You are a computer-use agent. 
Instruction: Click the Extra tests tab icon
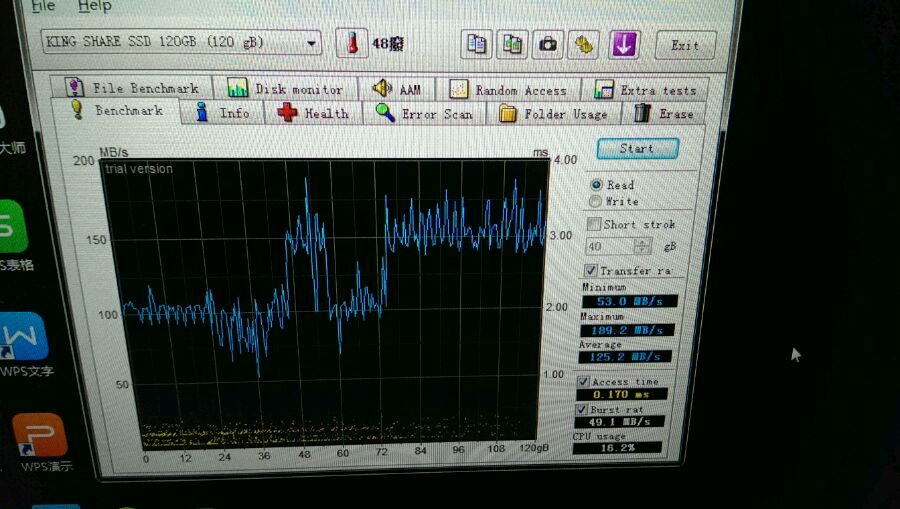pyautogui.click(x=603, y=90)
